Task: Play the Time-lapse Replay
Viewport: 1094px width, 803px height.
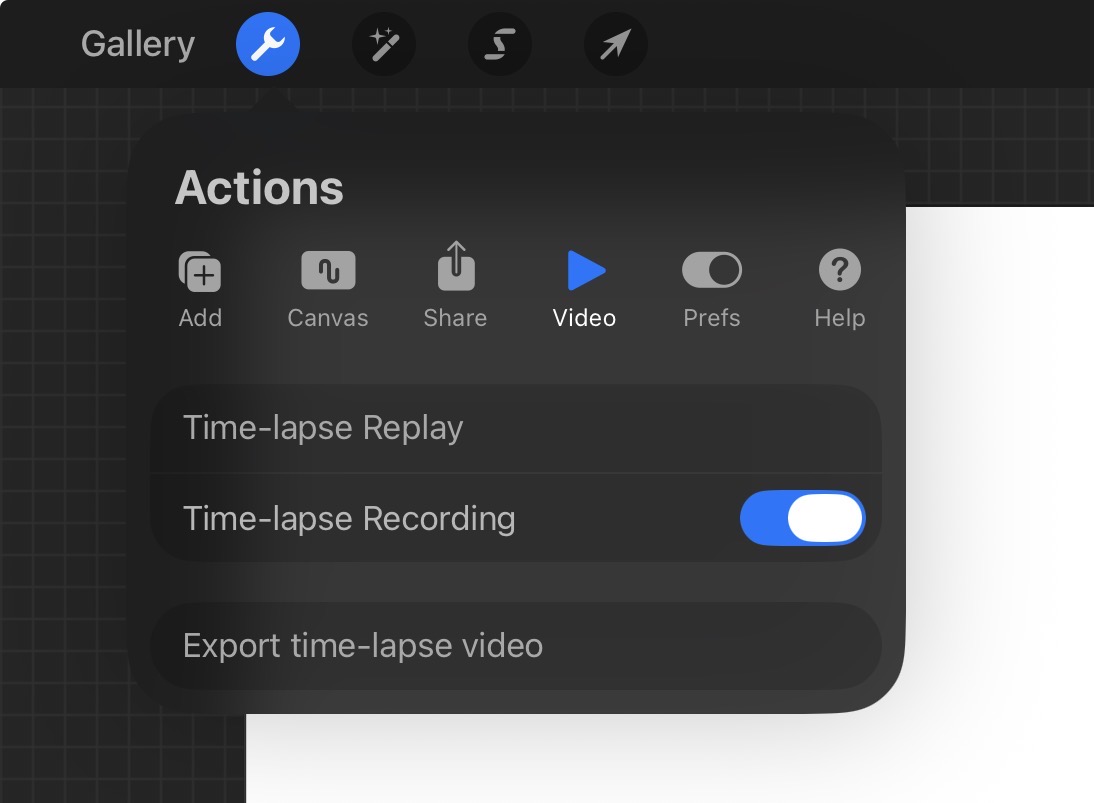Action: 516,428
